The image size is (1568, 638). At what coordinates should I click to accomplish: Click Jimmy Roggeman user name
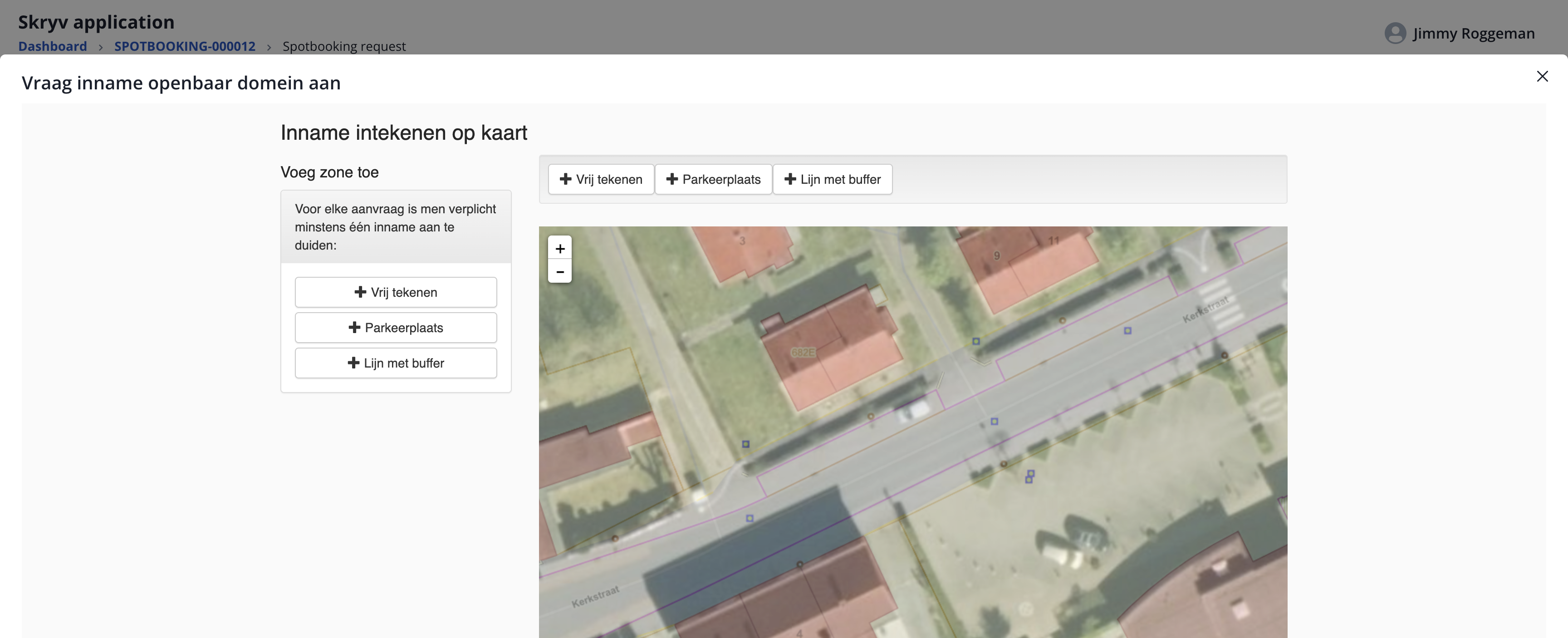(1473, 34)
